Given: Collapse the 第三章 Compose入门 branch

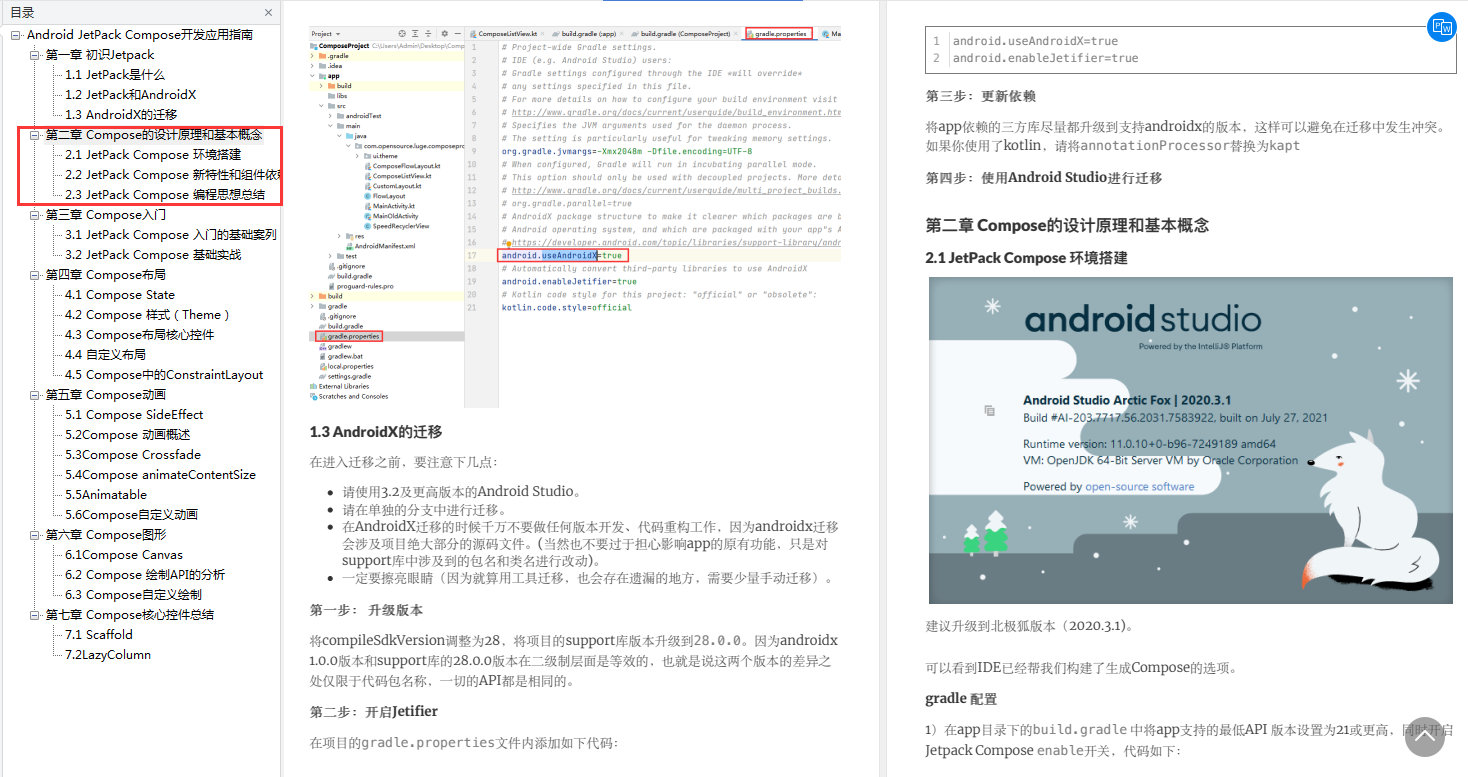Looking at the screenshot, I should coord(35,215).
